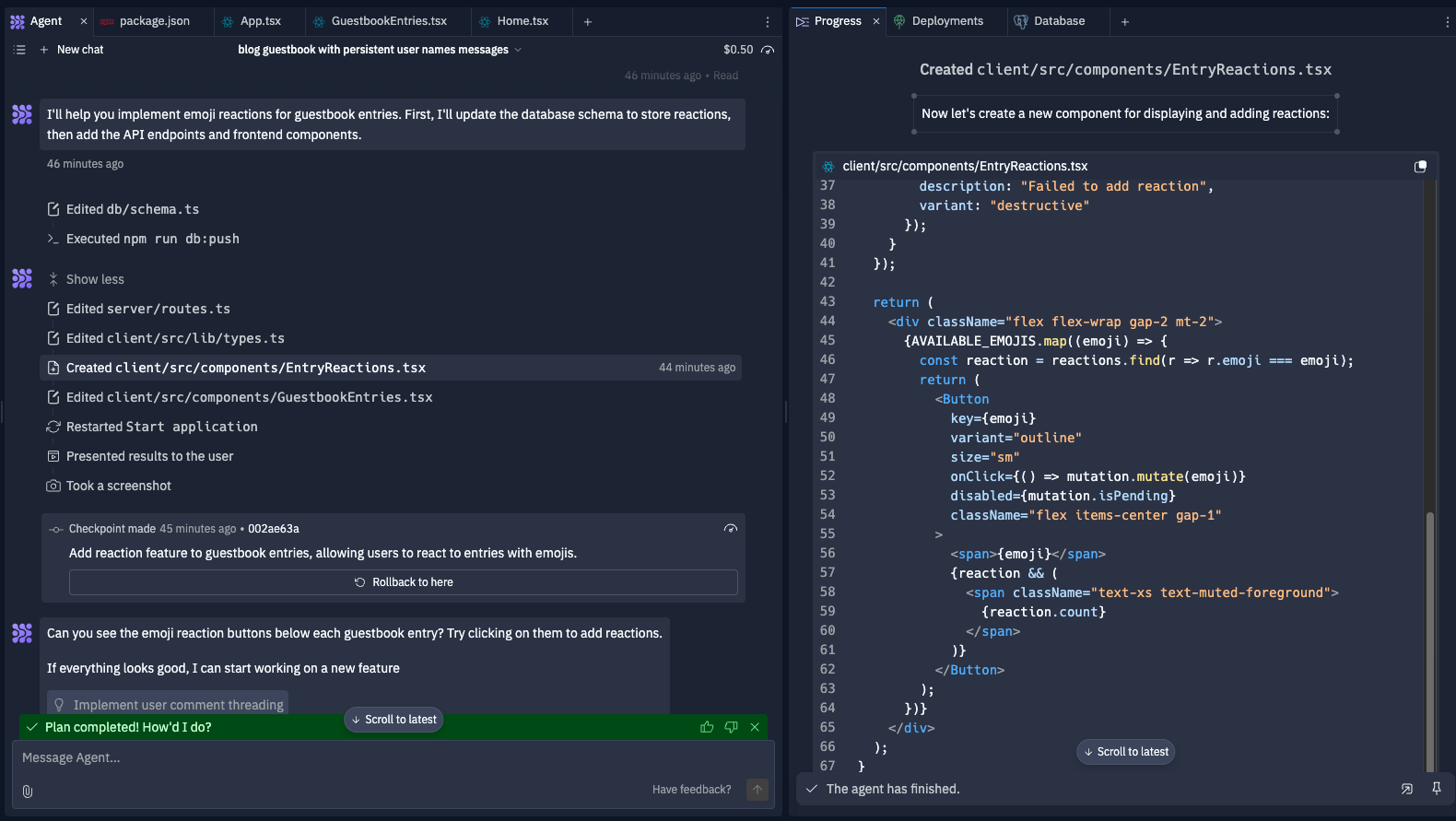The height and width of the screenshot is (821, 1456).
Task: Open Took a screenshot step
Action: 109,486
